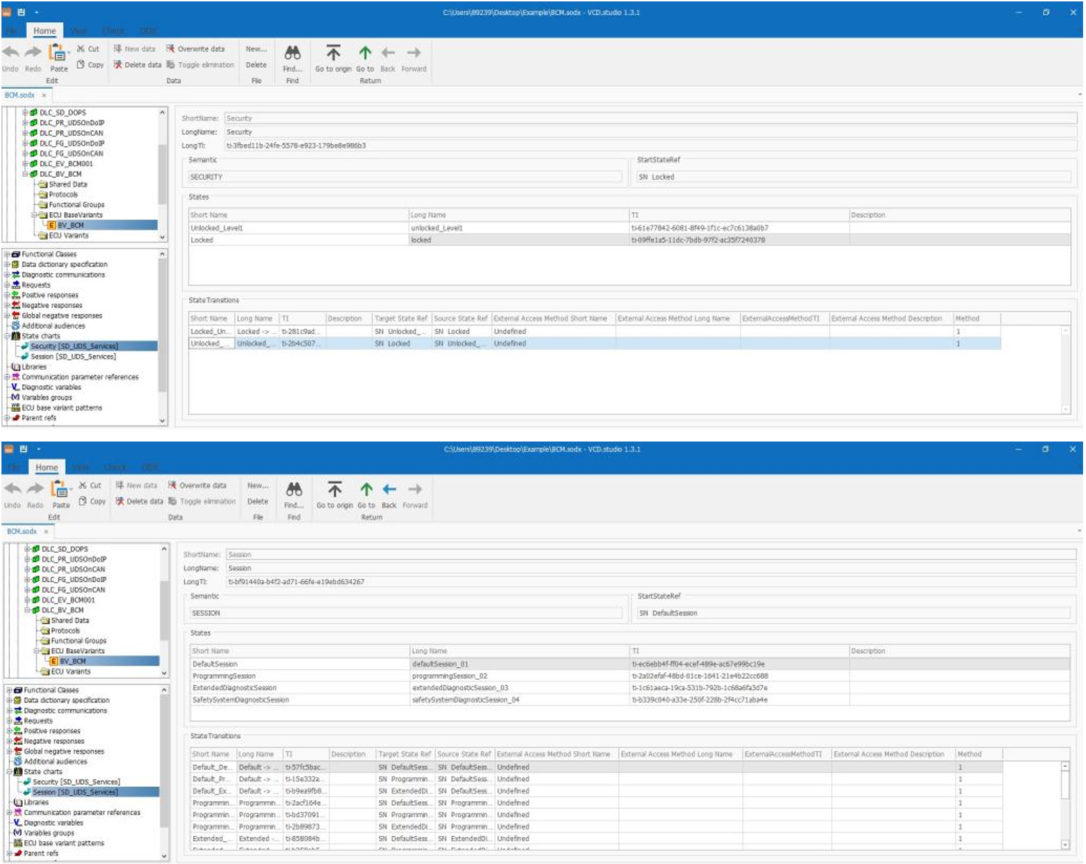Click the Semantic field showing SESSION
This screenshot has height=864, width=1086.
point(406,613)
